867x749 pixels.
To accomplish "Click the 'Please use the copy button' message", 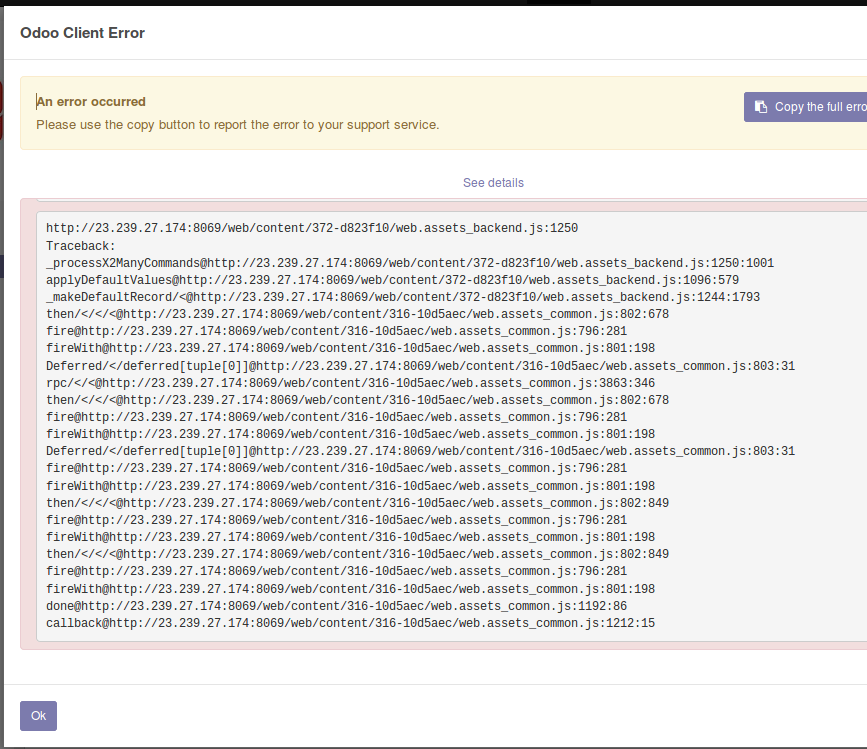I will click(238, 125).
